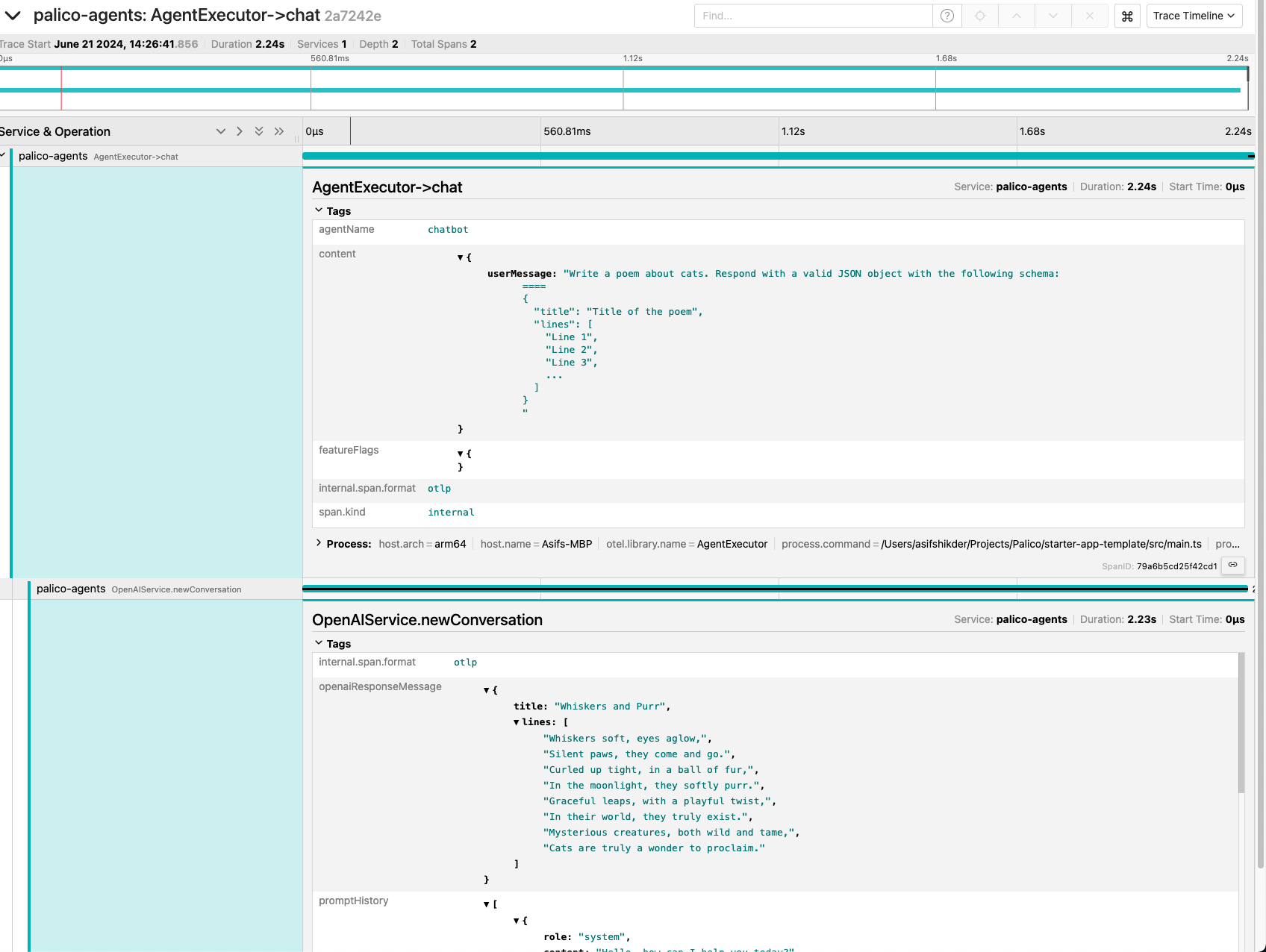The height and width of the screenshot is (952, 1266).
Task: Click the "Cats are truly a wonder to proclaim." line
Action: click(654, 848)
